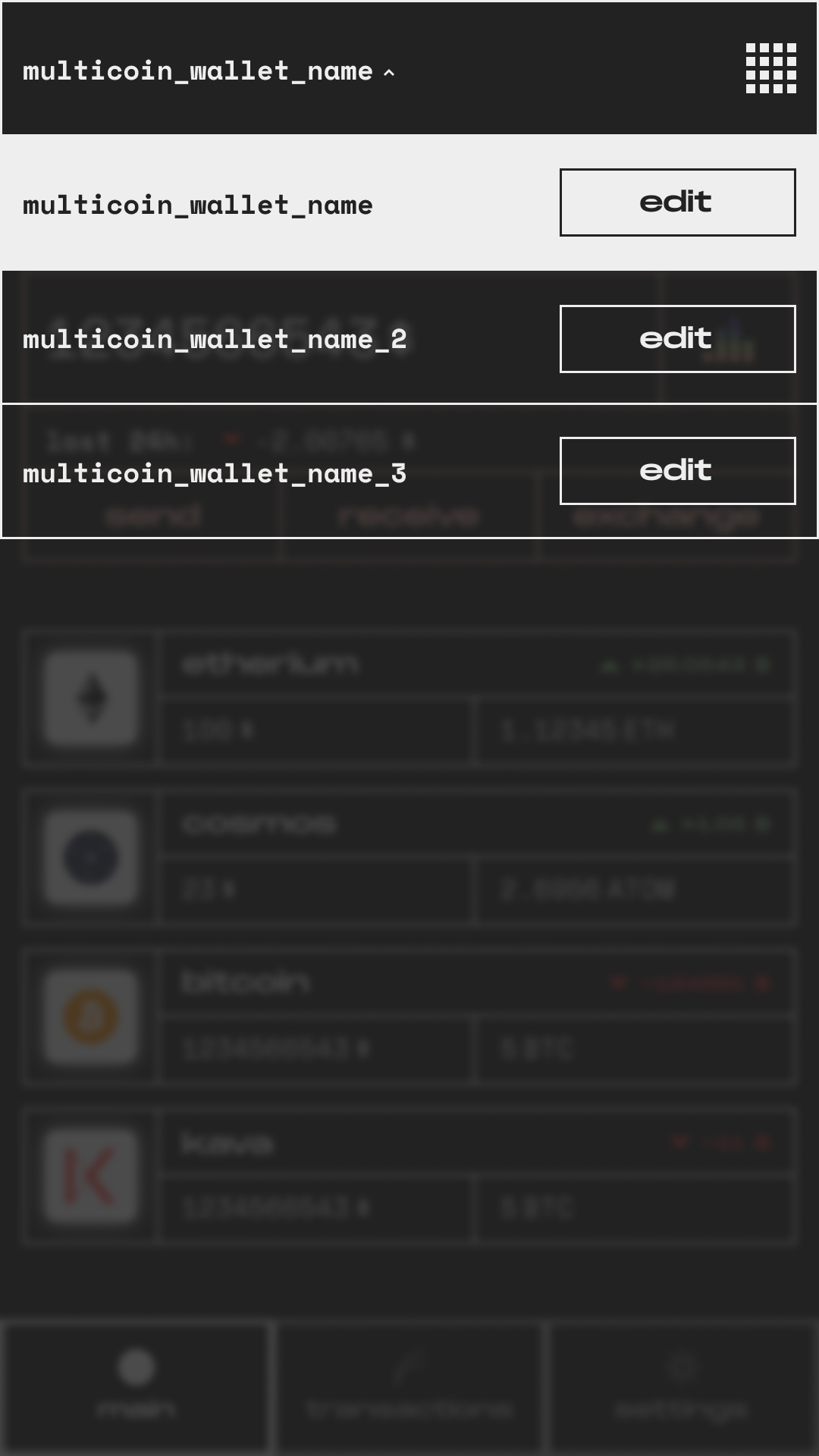This screenshot has width=819, height=1456.
Task: Select the multicoin_wallet_name_3 wallet entry
Action: click(x=409, y=471)
